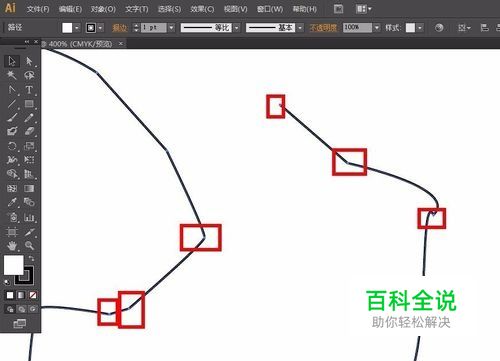Select the Width tool

(x=12, y=160)
